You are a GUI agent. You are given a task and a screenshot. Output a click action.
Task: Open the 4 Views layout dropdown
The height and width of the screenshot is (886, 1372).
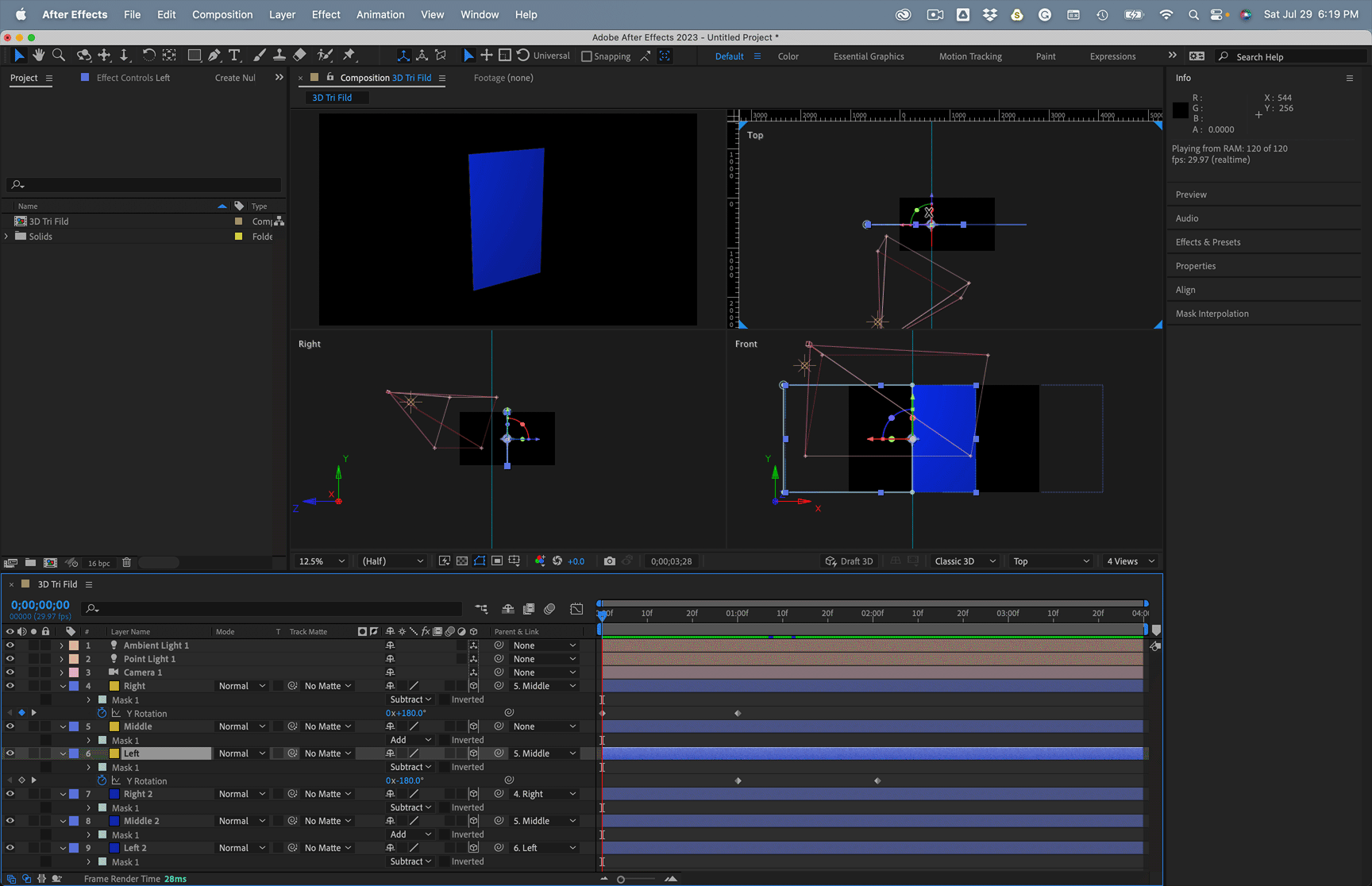(1131, 561)
